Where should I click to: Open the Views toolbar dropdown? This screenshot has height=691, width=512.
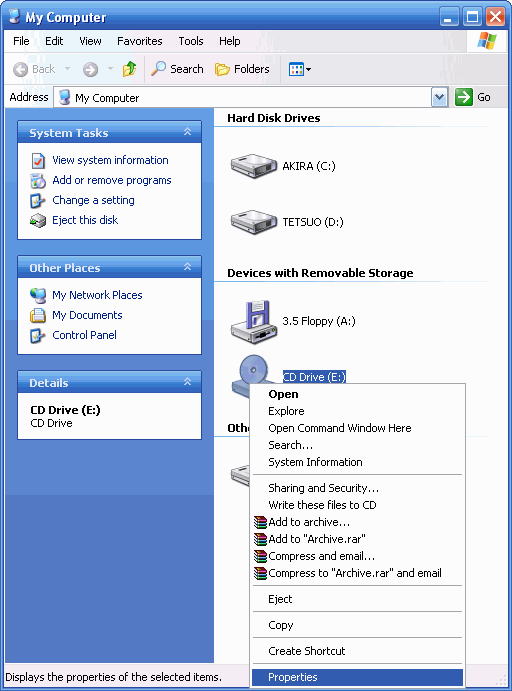(x=300, y=69)
